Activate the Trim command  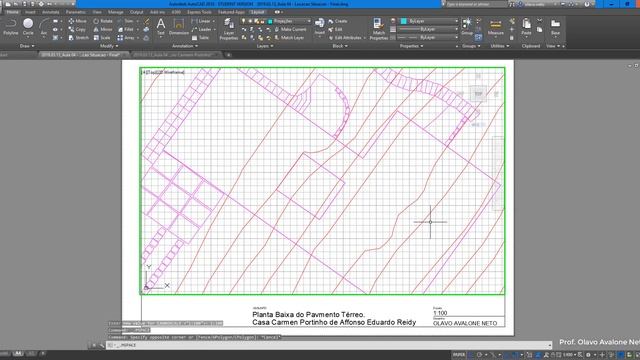tap(126, 21)
